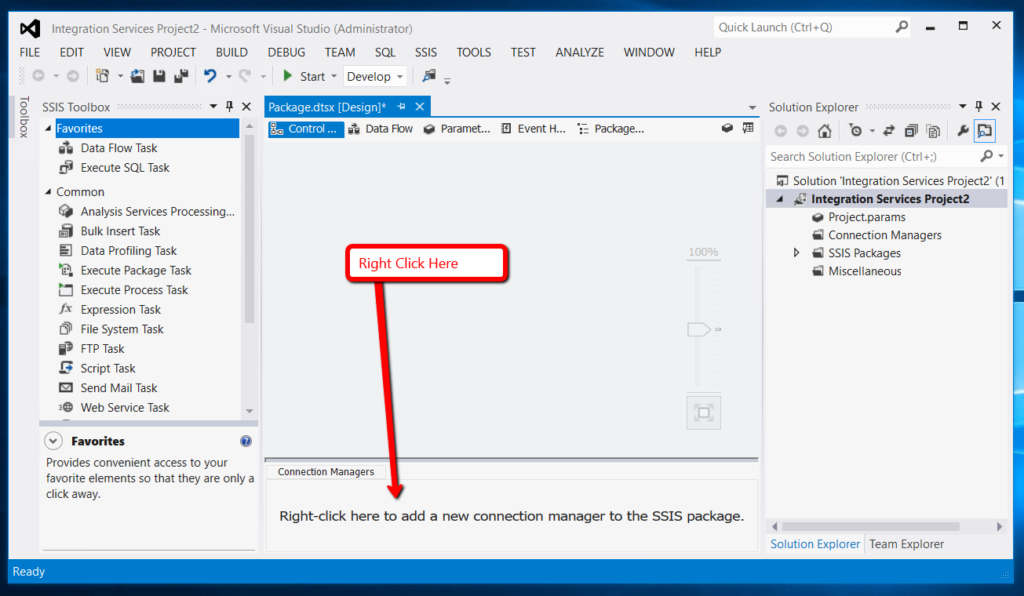This screenshot has width=1024, height=596.
Task: Open the Develop configuration dropdown
Action: pyautogui.click(x=376, y=76)
